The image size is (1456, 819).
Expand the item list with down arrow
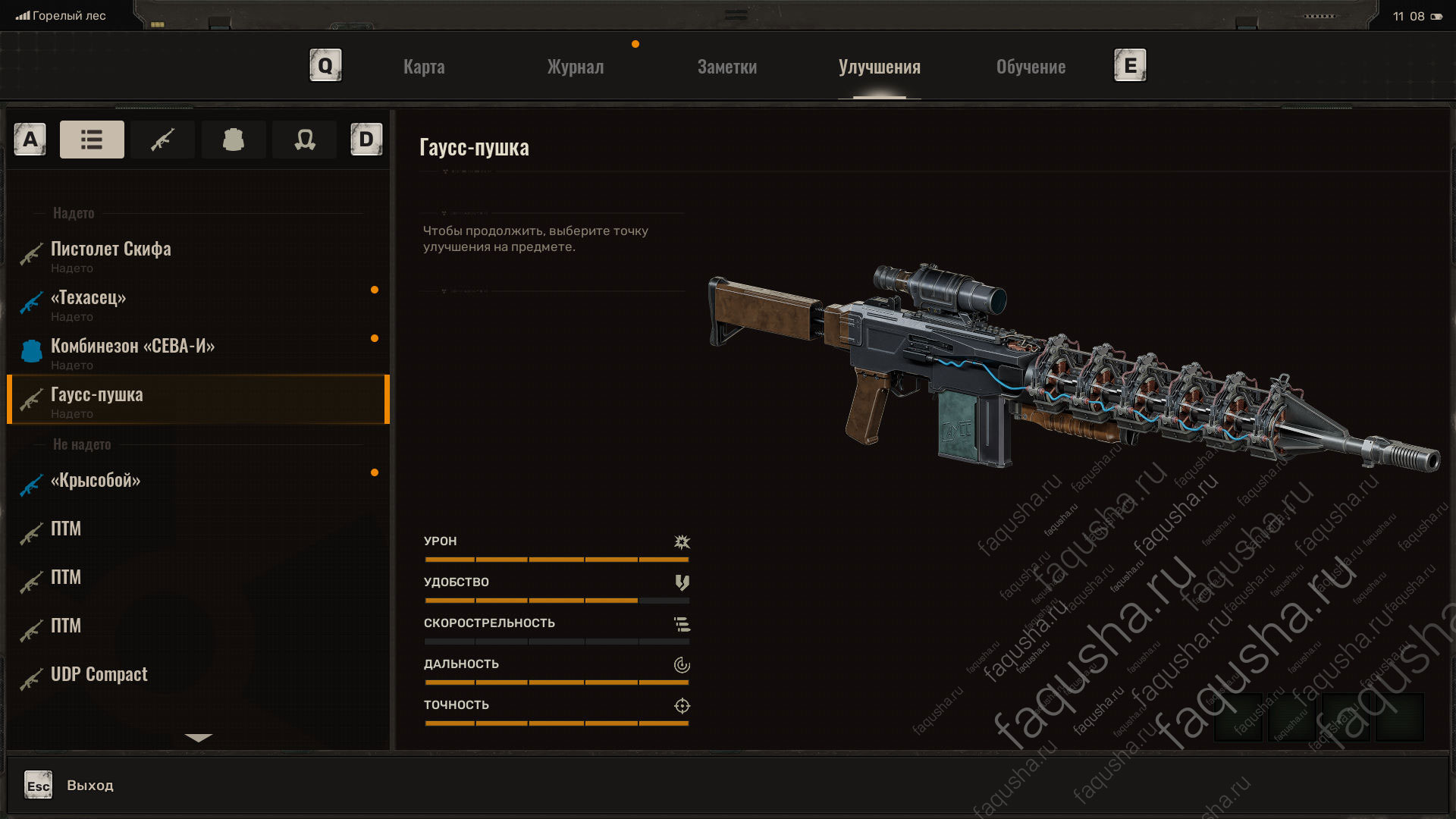pos(199,737)
